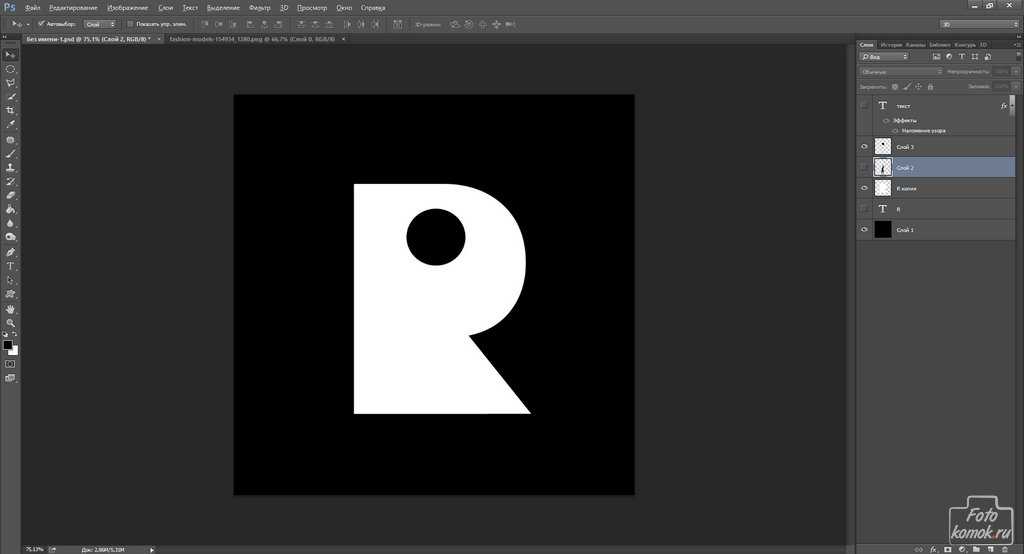Screen dimensions: 1024x554
Task: Open the status bar info arrow
Action: (152, 550)
